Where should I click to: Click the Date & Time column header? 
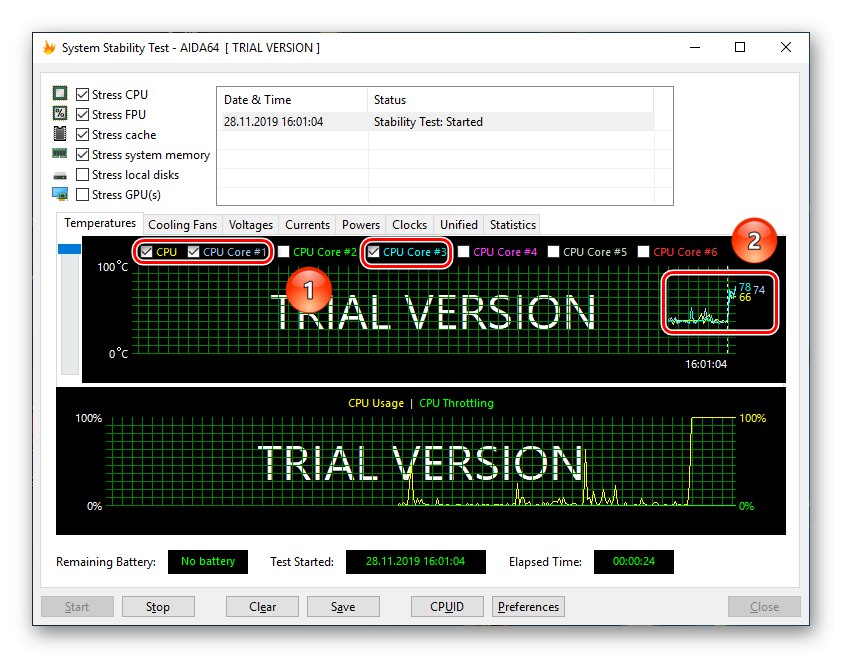292,100
